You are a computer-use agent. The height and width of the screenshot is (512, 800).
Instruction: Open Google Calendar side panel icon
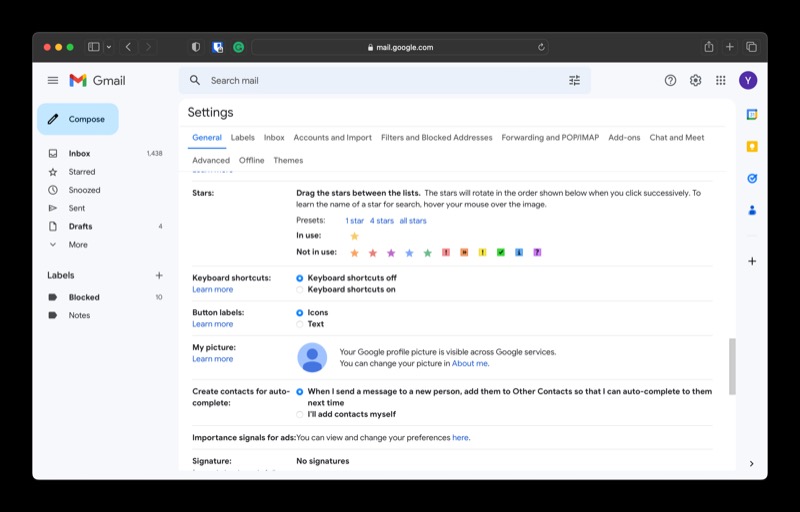coord(752,115)
